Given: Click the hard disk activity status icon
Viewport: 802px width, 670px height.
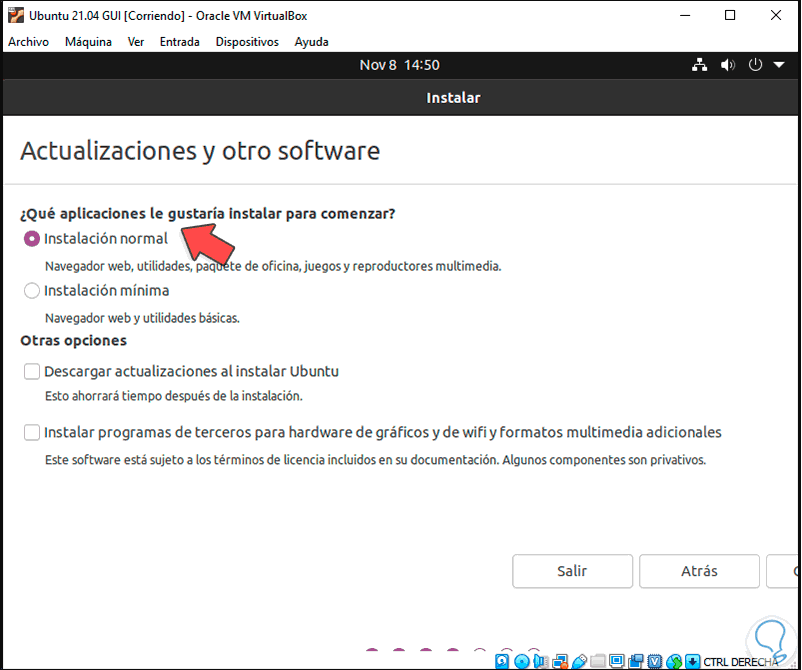Looking at the screenshot, I should click(x=502, y=661).
